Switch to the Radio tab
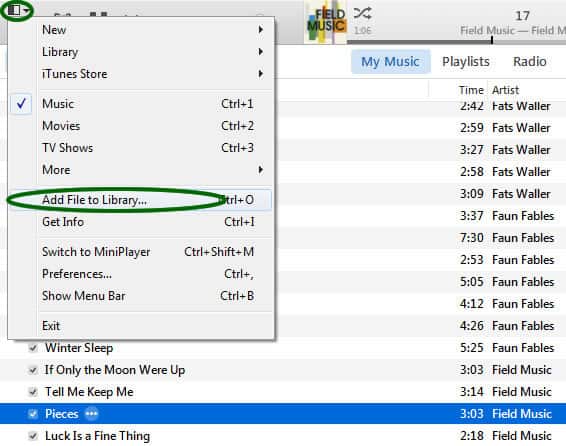Viewport: 566px width, 446px height. [530, 62]
